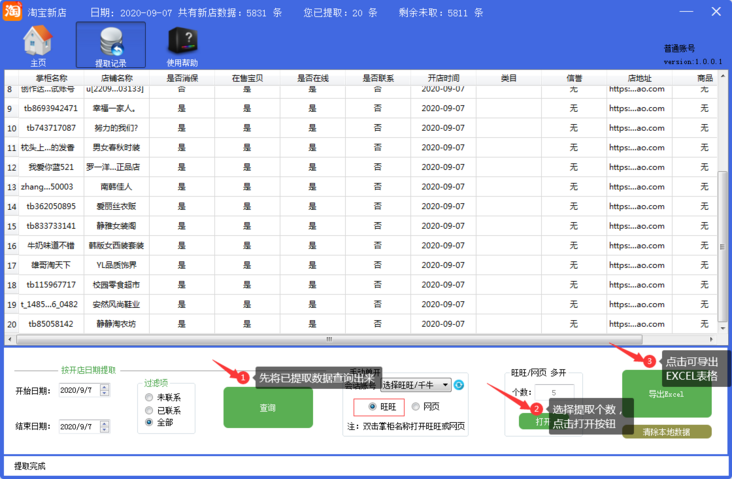Select the 未联系 filter option
This screenshot has width=732, height=479.
150,397
